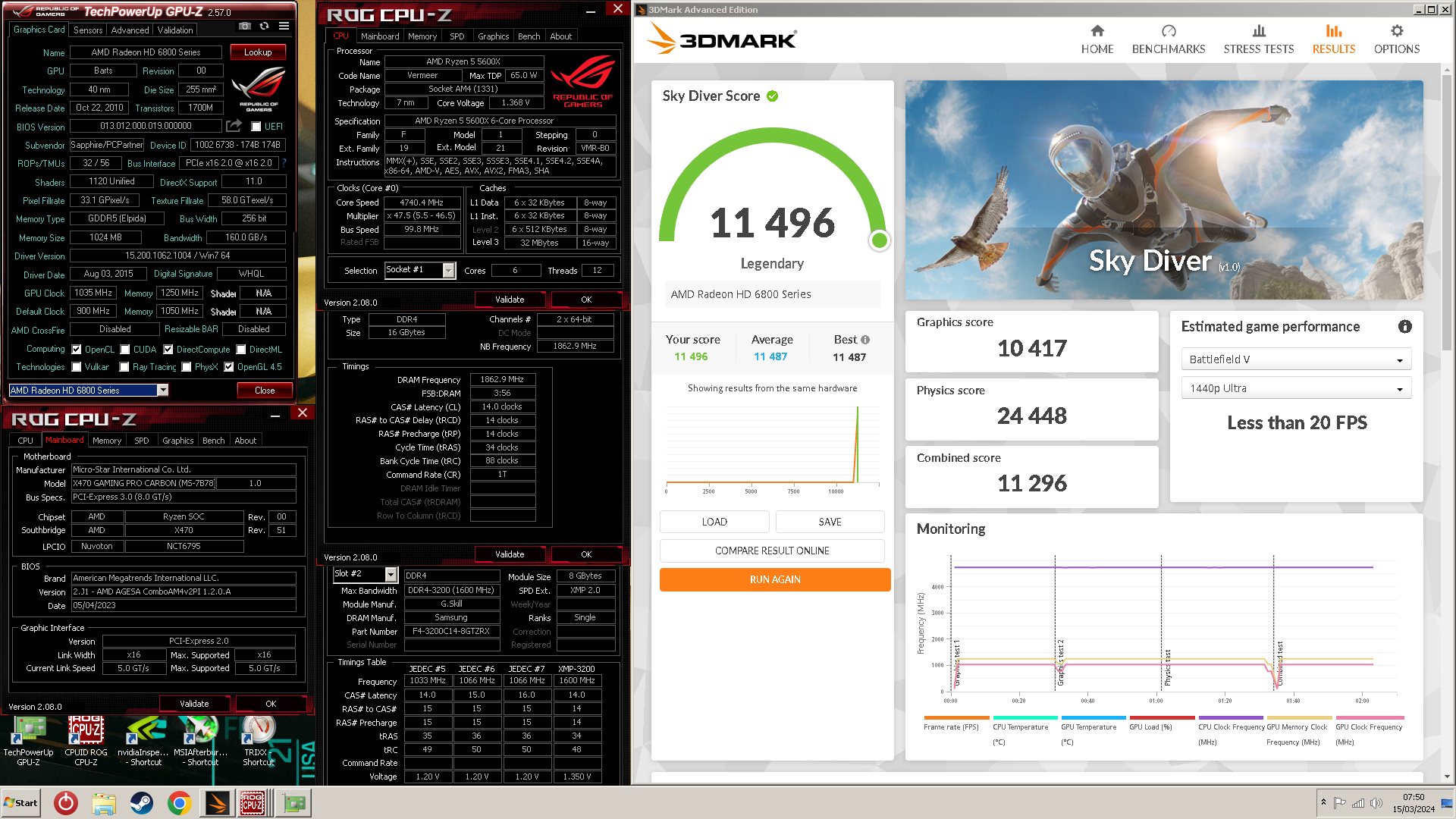The width and height of the screenshot is (1456, 819).
Task: Toggle the DirectCompute checkbox
Action: 168,350
